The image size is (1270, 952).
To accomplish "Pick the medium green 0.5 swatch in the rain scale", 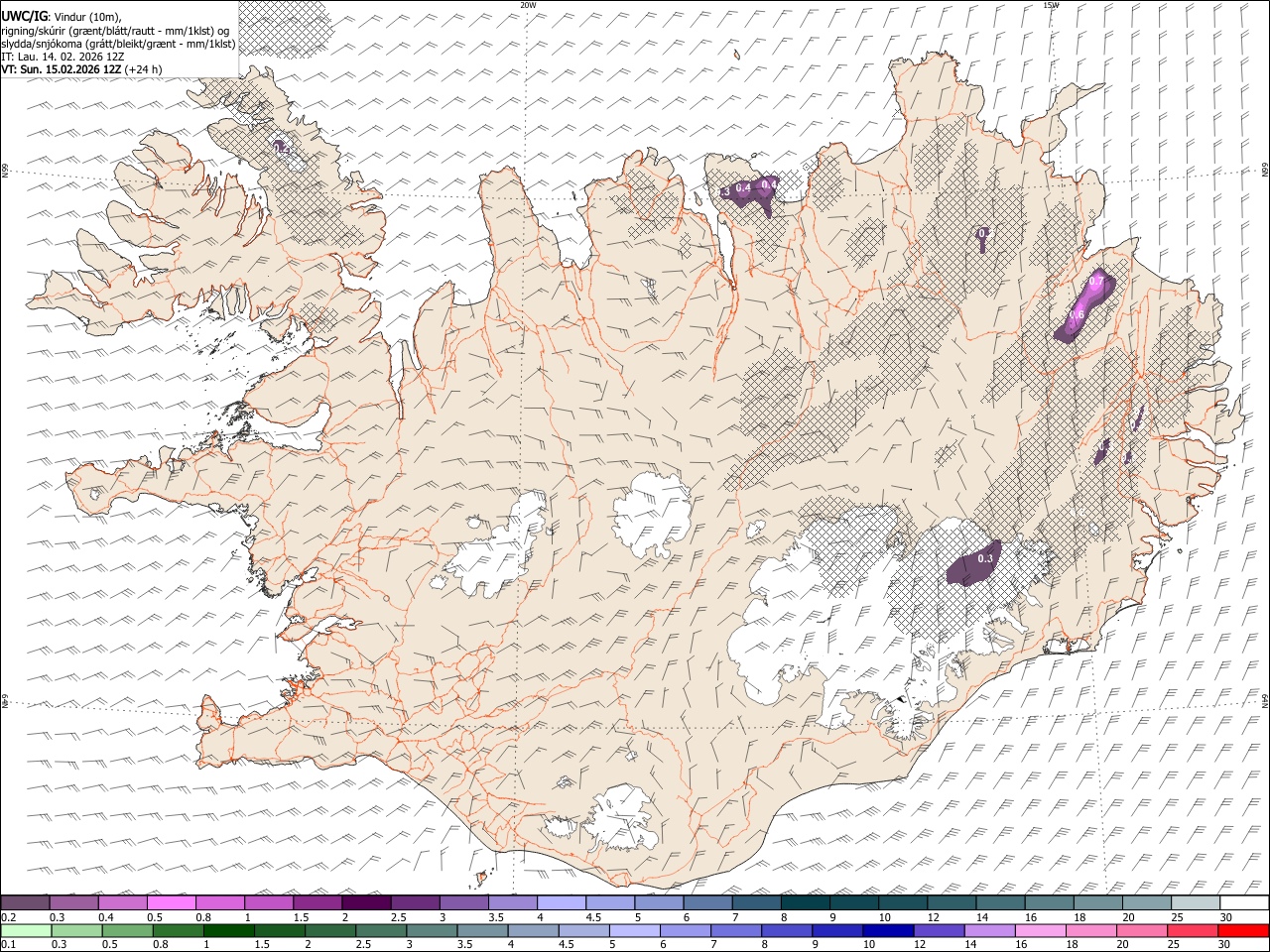I will (128, 930).
